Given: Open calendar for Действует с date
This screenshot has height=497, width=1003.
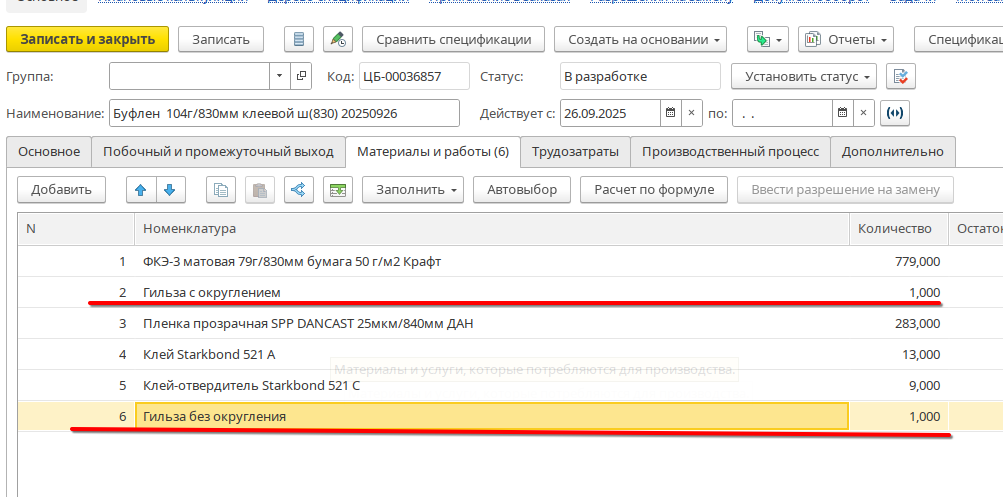Looking at the screenshot, I should coord(670,113).
